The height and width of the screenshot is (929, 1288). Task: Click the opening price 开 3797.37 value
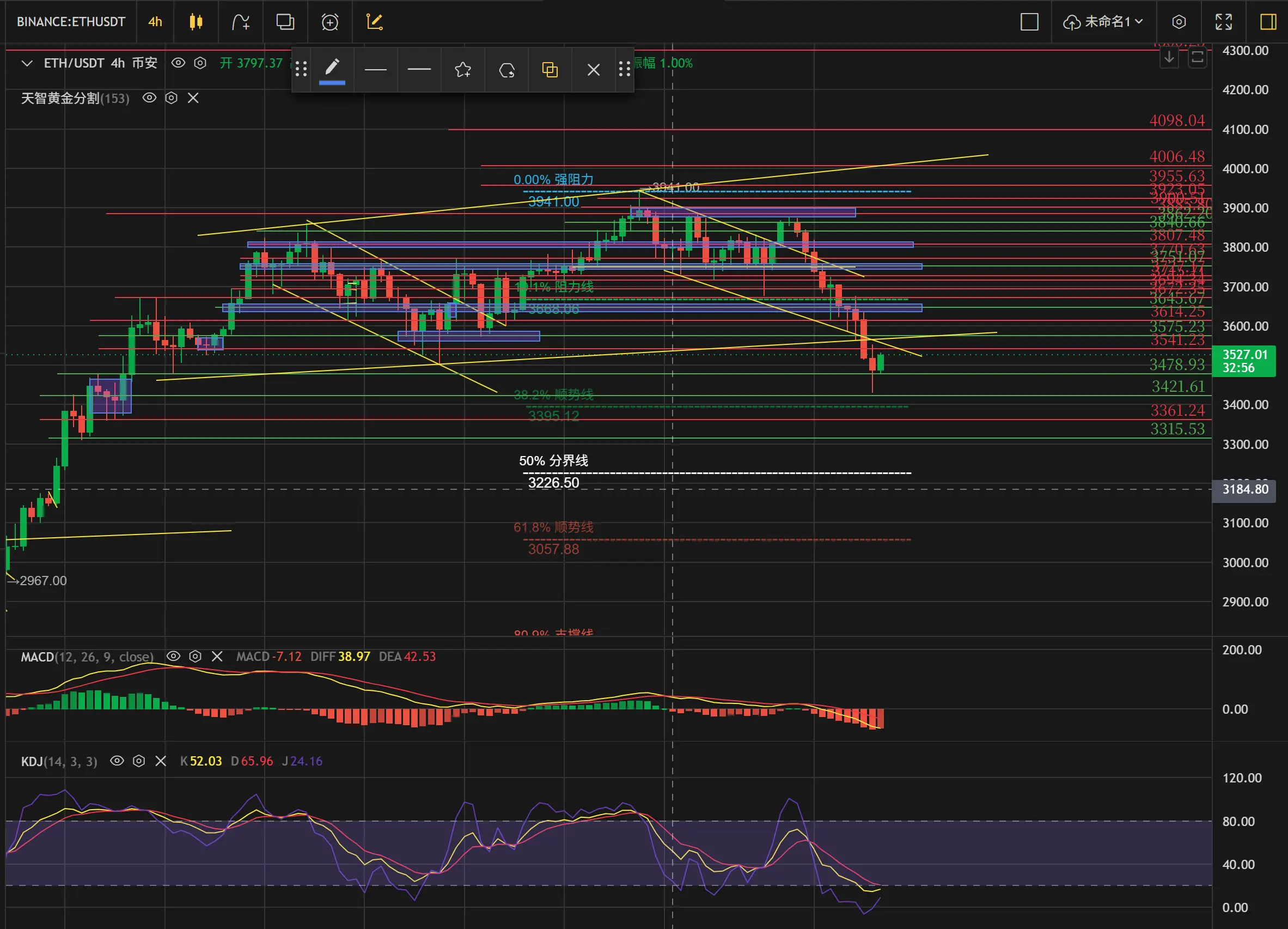coord(251,63)
